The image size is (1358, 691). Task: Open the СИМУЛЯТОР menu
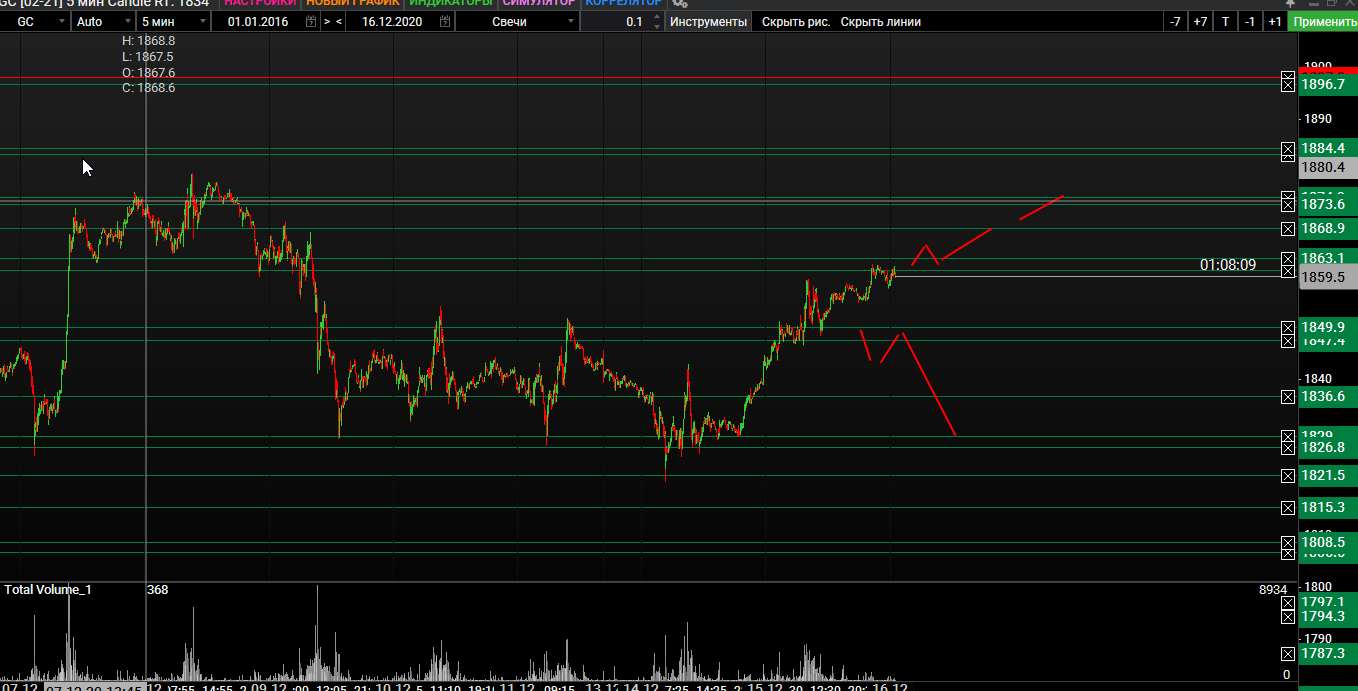pos(539,3)
